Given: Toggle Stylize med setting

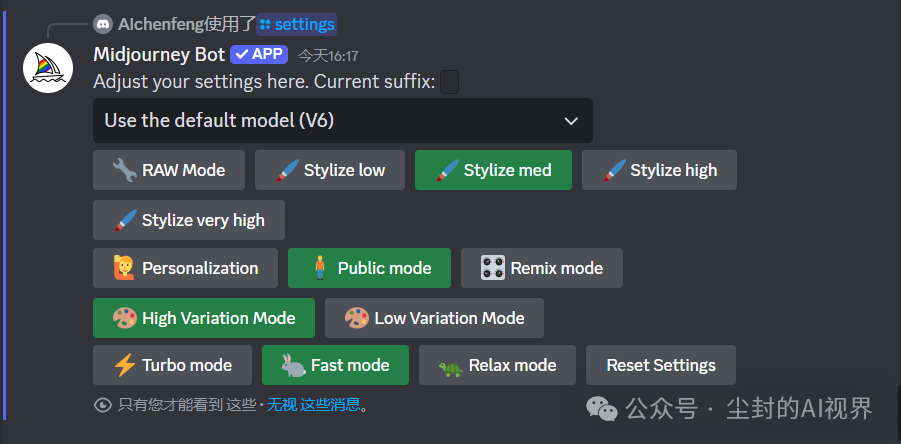Looking at the screenshot, I should [493, 170].
